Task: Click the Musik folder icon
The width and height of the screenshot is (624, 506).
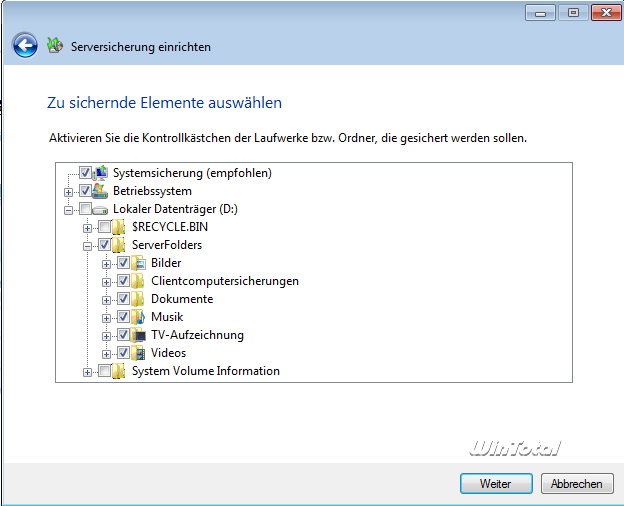Action: pos(139,317)
